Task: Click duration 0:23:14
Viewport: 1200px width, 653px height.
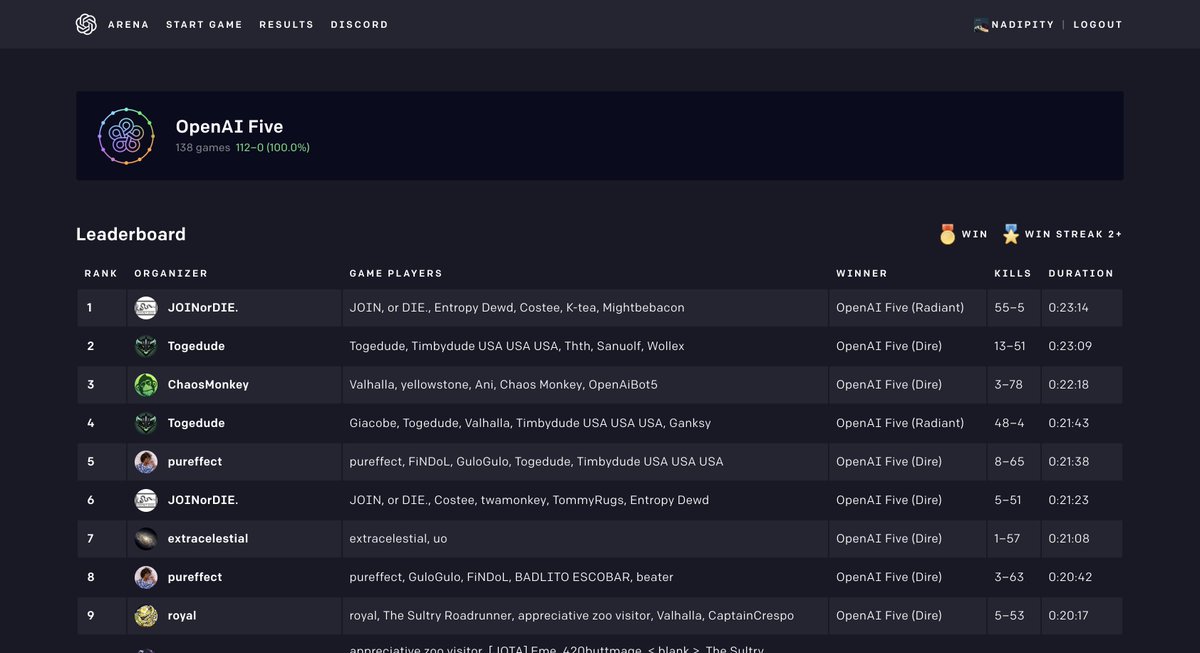Action: point(1068,308)
